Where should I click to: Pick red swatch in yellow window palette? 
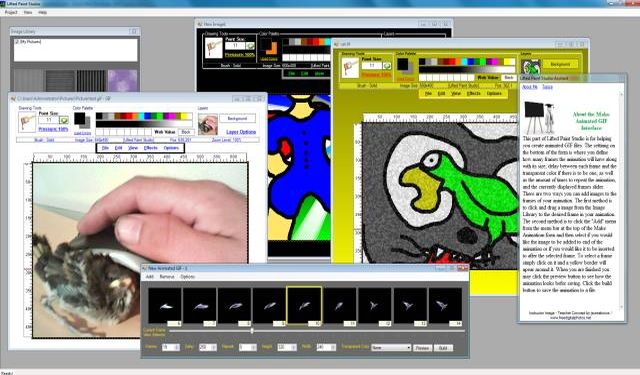coord(453,62)
